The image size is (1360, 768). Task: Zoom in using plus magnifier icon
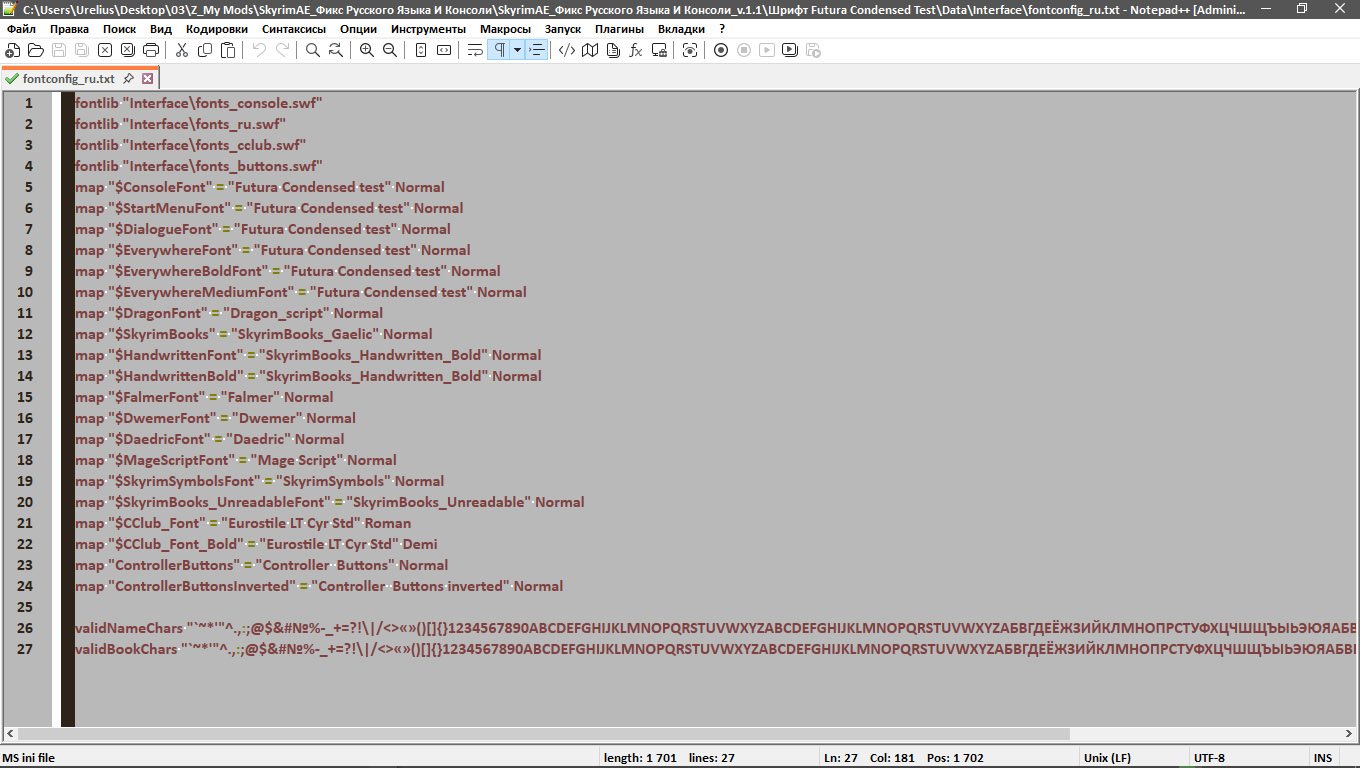[367, 50]
